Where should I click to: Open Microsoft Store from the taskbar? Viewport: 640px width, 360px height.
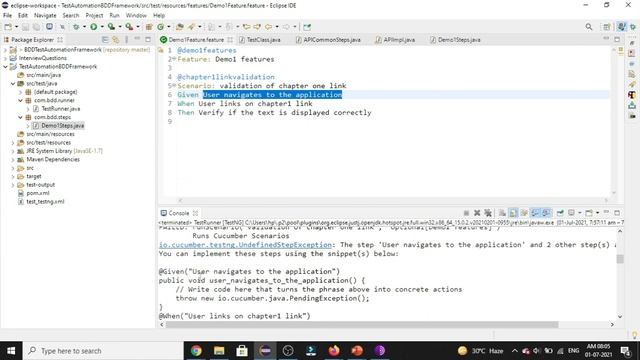click(x=242, y=351)
